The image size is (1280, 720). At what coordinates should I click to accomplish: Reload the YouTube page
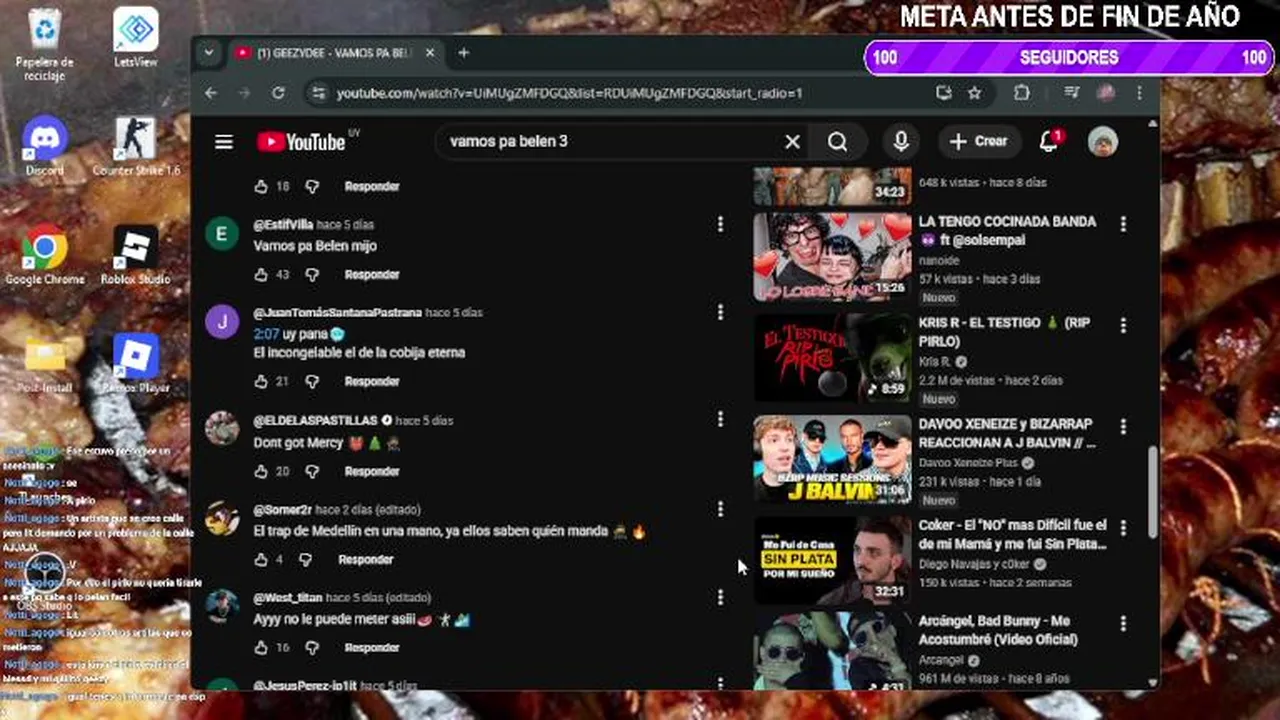278,93
